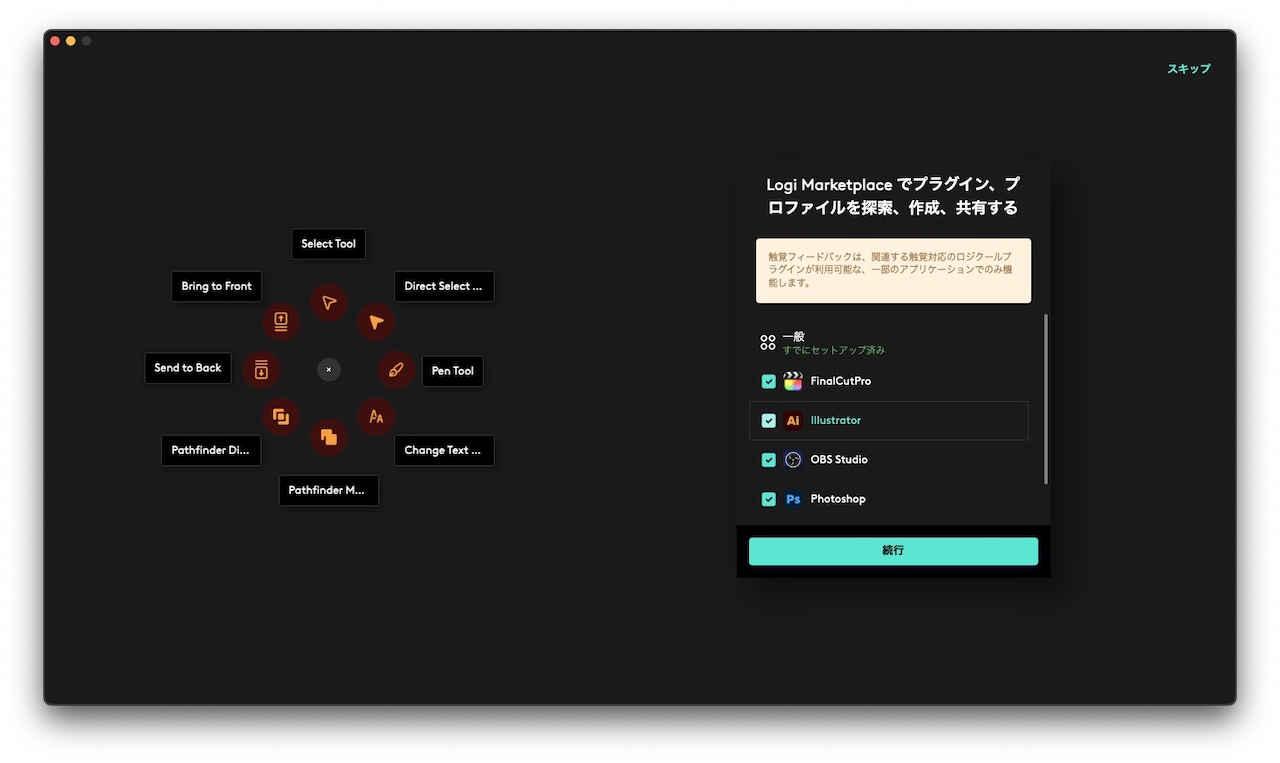
Task: Toggle the Photoshop checkbox
Action: pyautogui.click(x=768, y=499)
